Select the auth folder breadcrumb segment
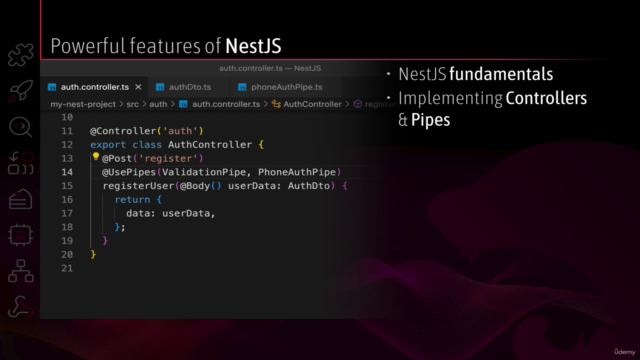The width and height of the screenshot is (640, 360). coord(158,104)
